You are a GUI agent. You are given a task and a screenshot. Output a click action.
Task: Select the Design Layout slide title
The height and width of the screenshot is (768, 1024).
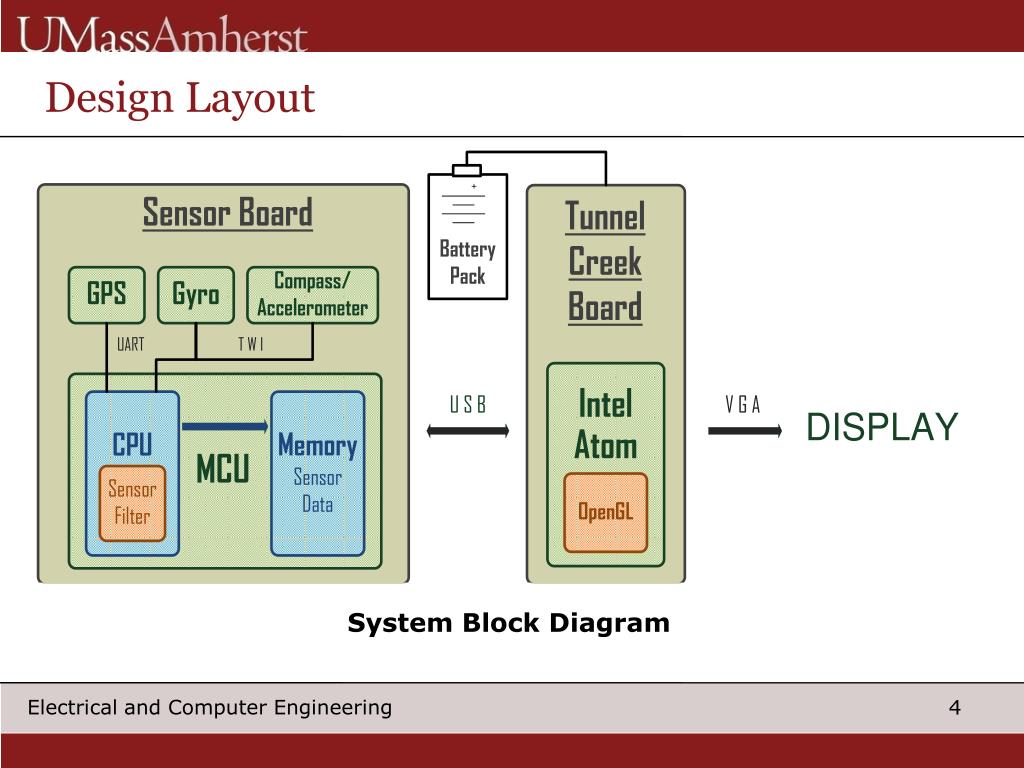[x=180, y=99]
